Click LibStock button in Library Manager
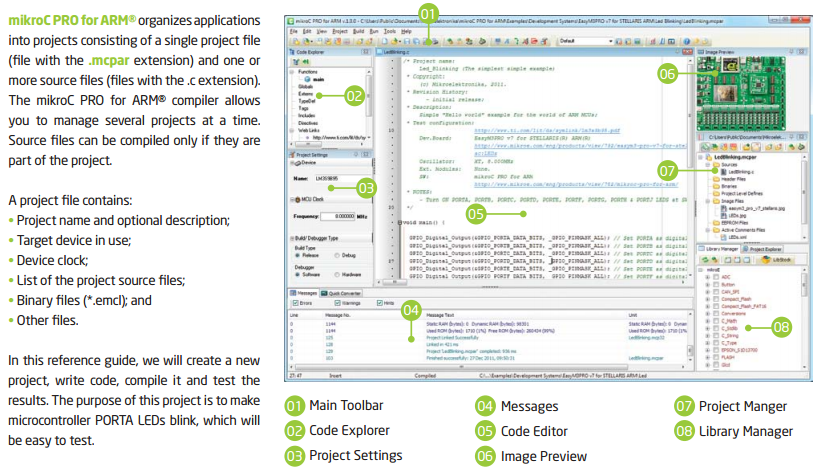818x472 pixels. coord(777,260)
